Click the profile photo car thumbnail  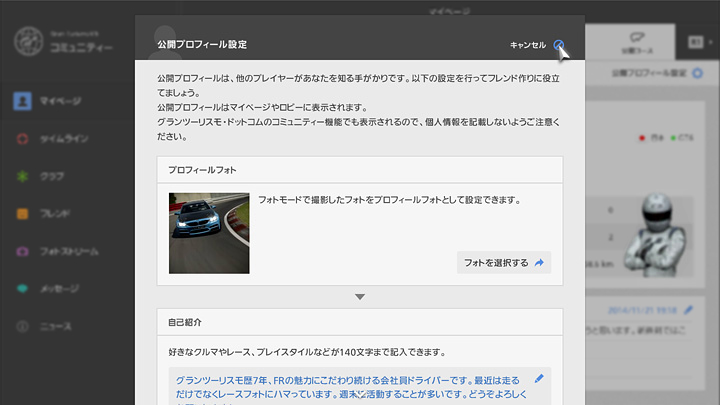click(209, 232)
